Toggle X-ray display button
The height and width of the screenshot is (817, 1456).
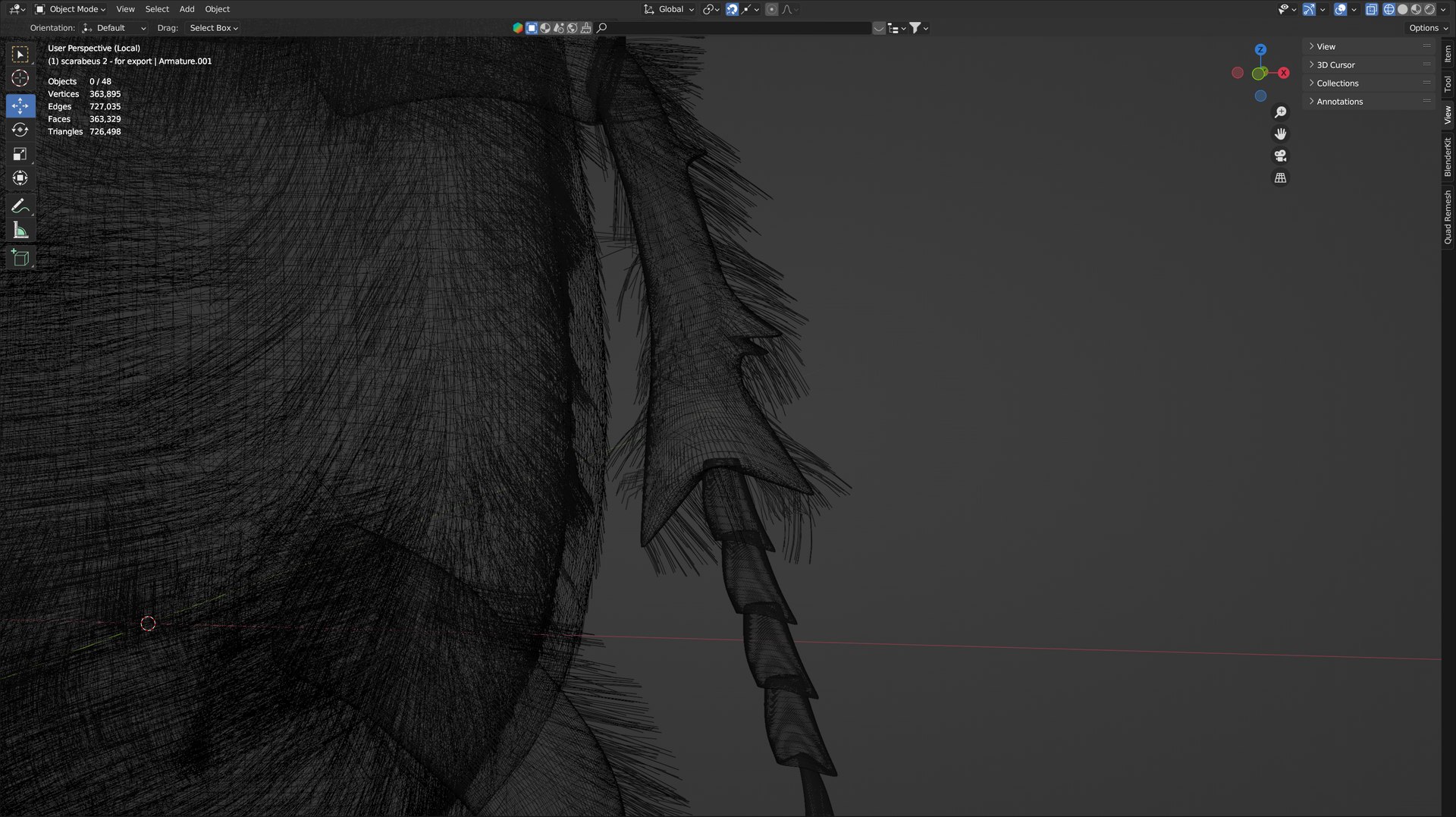[1371, 9]
